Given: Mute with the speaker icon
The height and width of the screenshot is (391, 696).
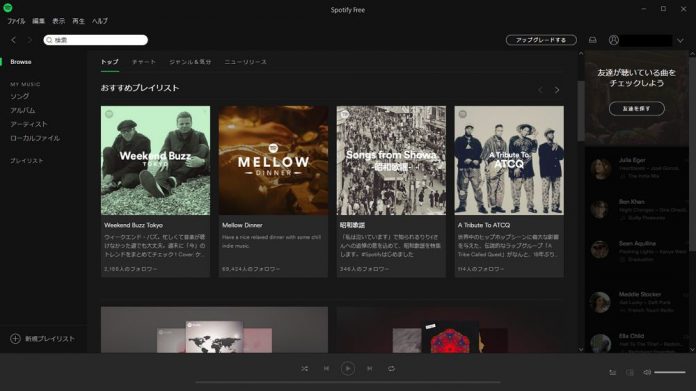Looking at the screenshot, I should (x=647, y=372).
